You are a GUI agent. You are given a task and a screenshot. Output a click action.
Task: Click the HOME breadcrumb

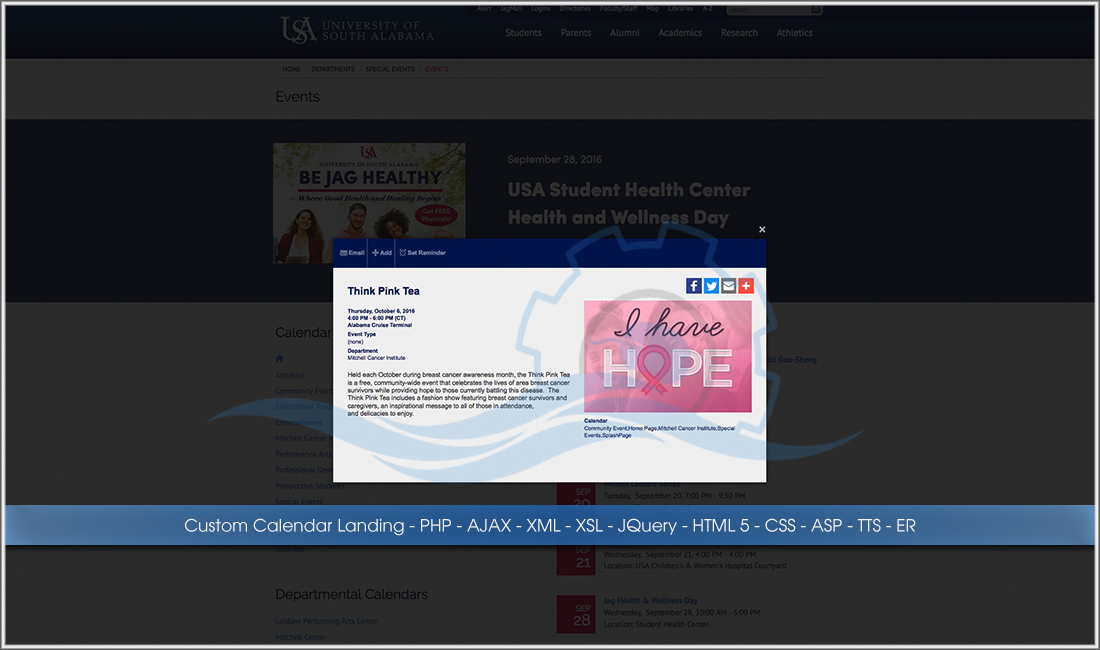click(x=291, y=69)
